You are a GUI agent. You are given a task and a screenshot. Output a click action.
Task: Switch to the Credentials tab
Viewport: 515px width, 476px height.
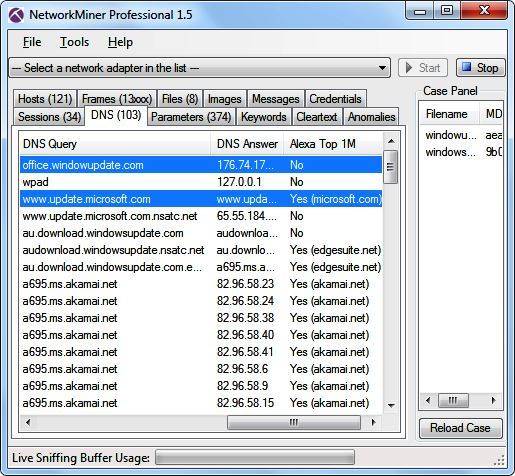pos(335,99)
